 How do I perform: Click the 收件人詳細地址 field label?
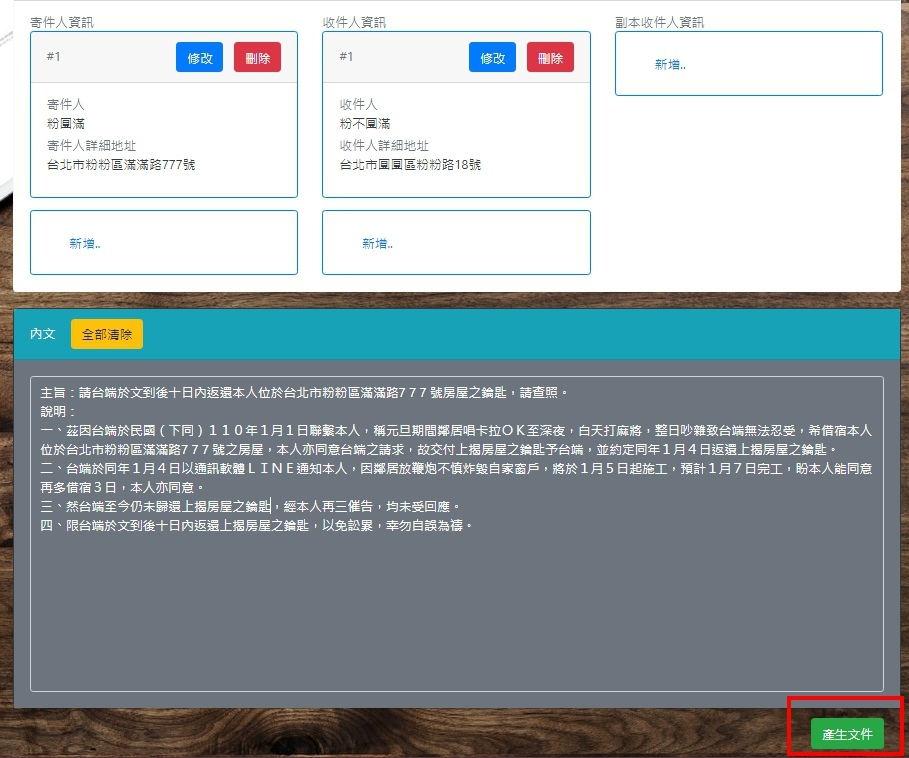point(384,145)
